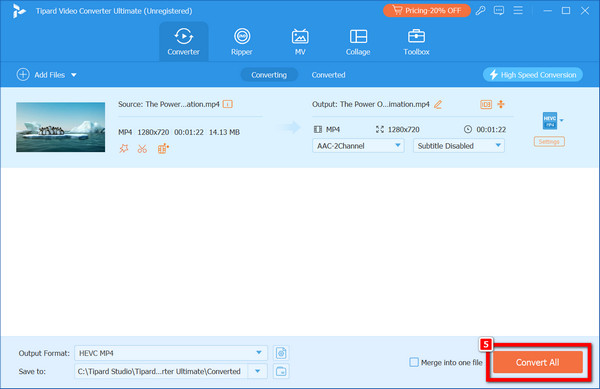Rename output file with pencil icon
This screenshot has width=600, height=389.
438,104
